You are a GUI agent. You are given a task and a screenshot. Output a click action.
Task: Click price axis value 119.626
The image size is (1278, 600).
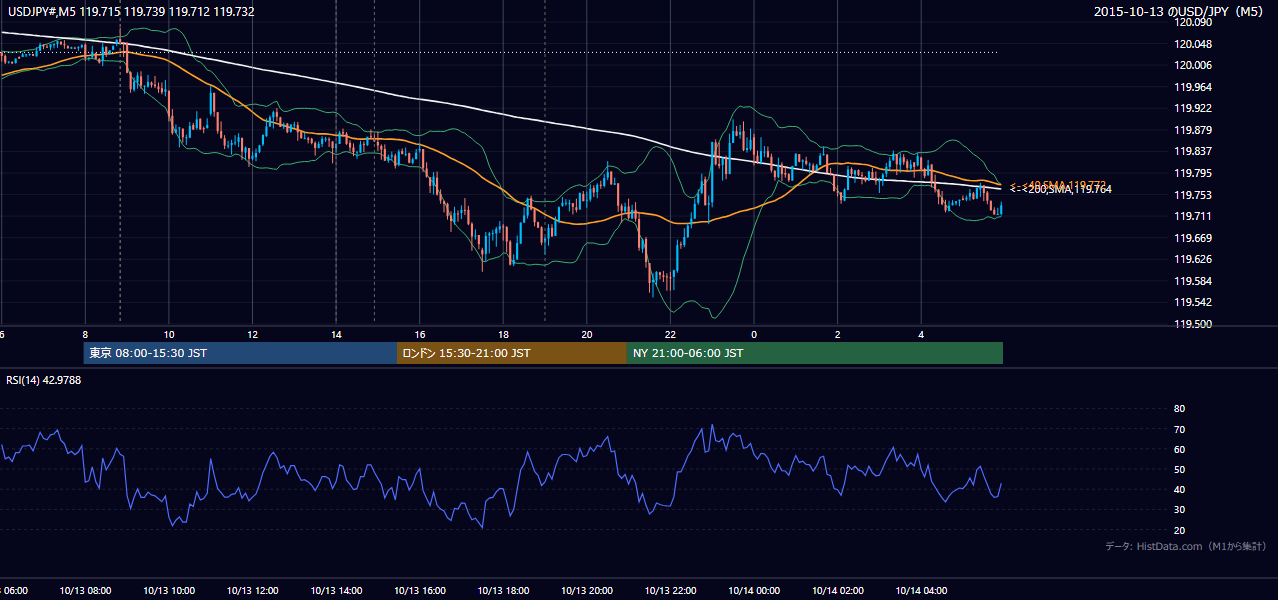(1194, 259)
